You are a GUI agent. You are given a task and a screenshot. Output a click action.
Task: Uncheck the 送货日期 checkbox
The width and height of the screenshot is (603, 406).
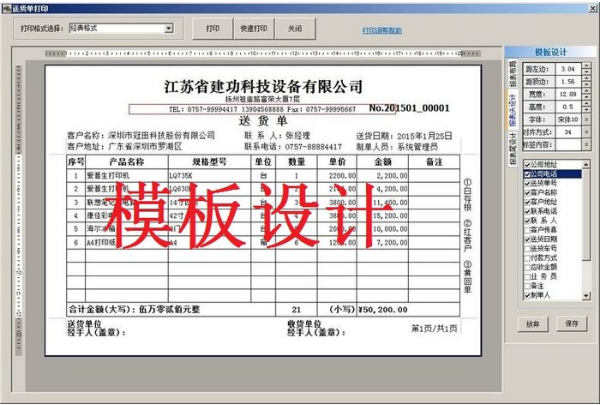[x=528, y=239]
